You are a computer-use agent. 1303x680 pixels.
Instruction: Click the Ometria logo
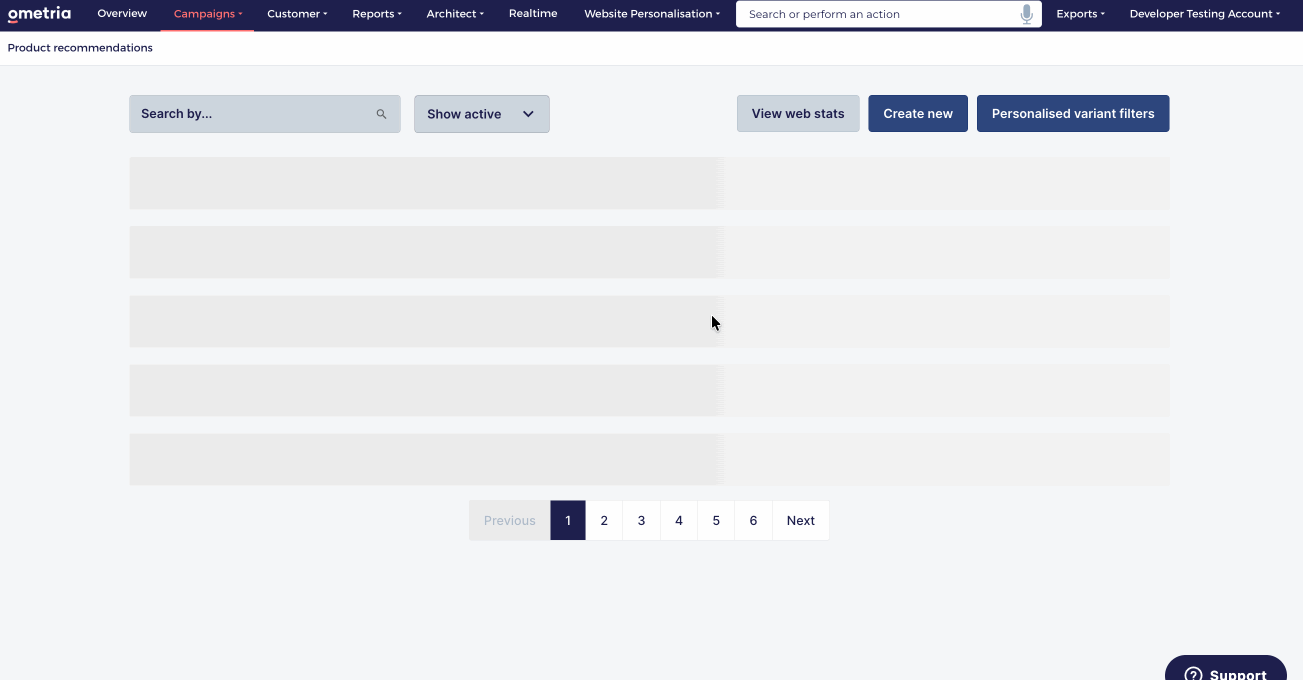point(39,14)
